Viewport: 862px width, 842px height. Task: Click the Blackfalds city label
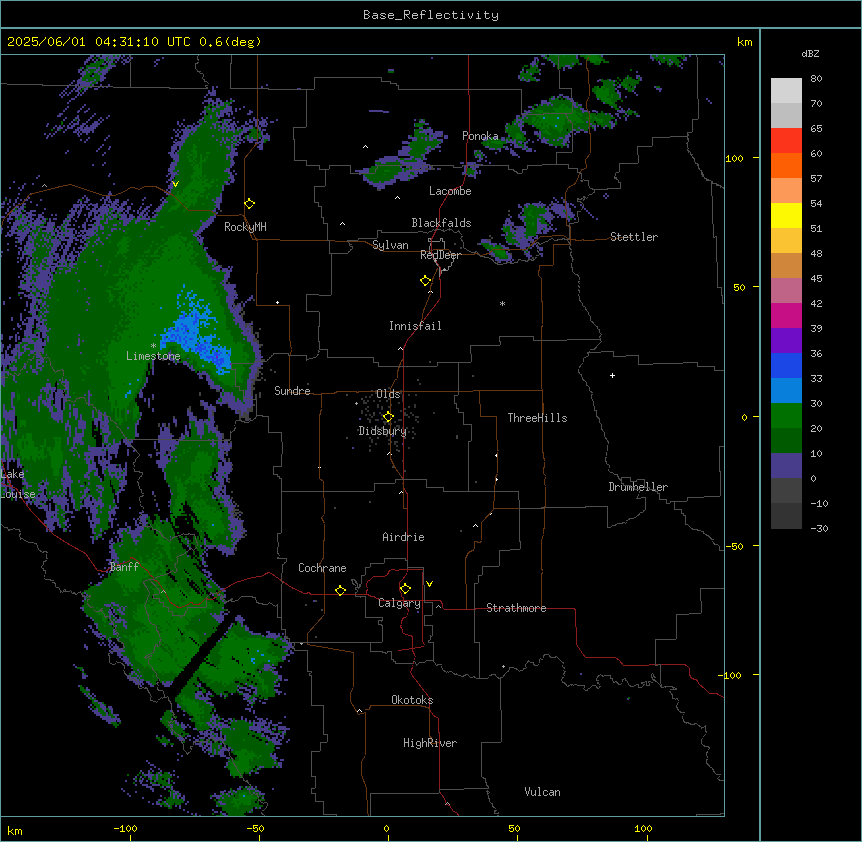tap(441, 223)
